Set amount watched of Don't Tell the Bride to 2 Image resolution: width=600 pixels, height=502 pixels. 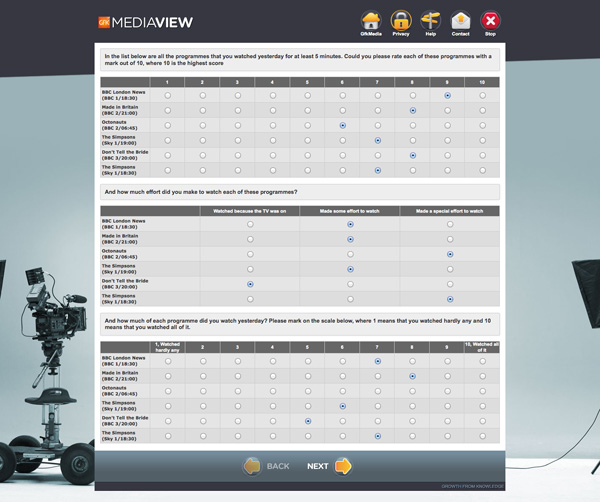point(203,421)
